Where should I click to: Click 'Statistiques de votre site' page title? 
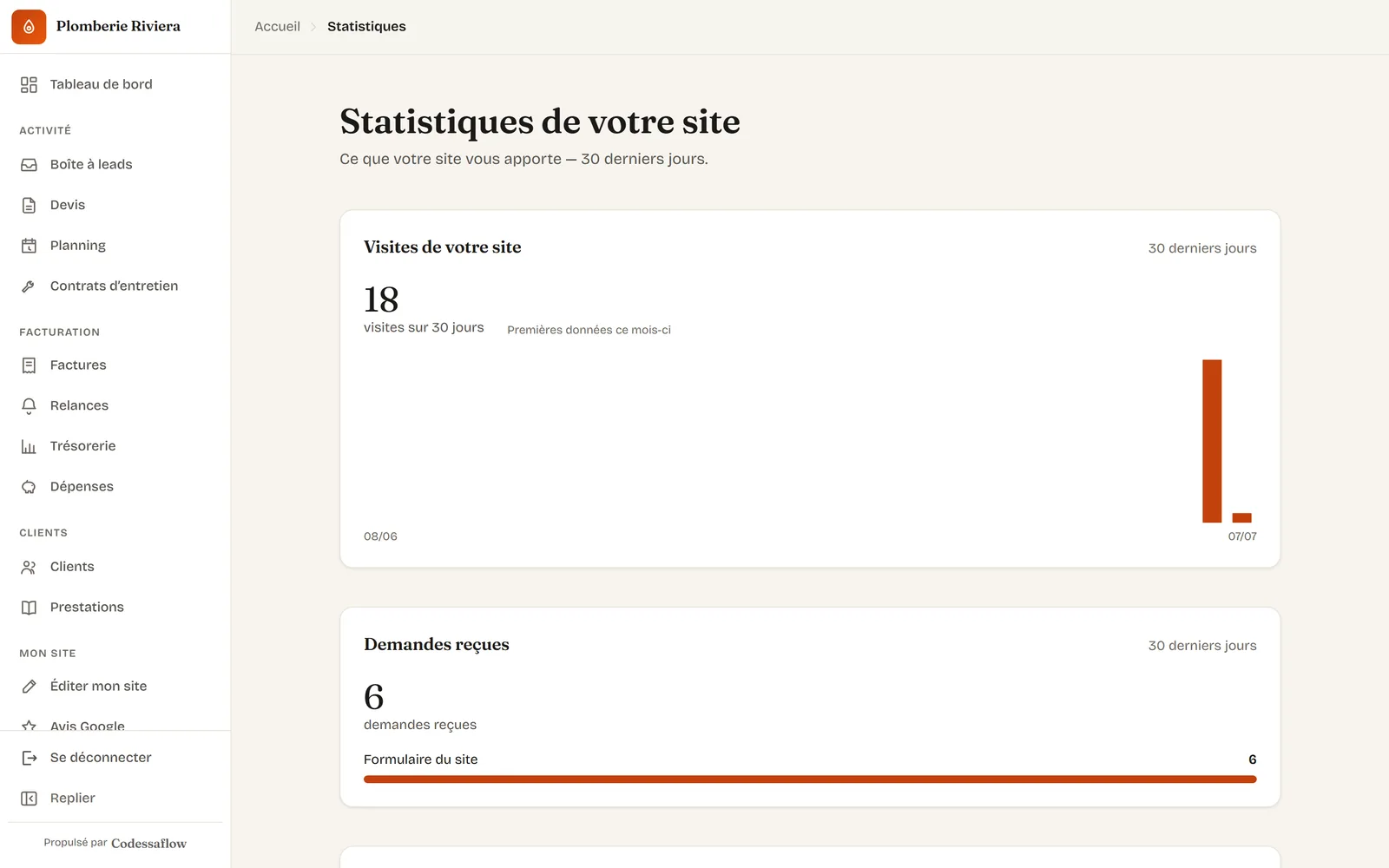(540, 122)
